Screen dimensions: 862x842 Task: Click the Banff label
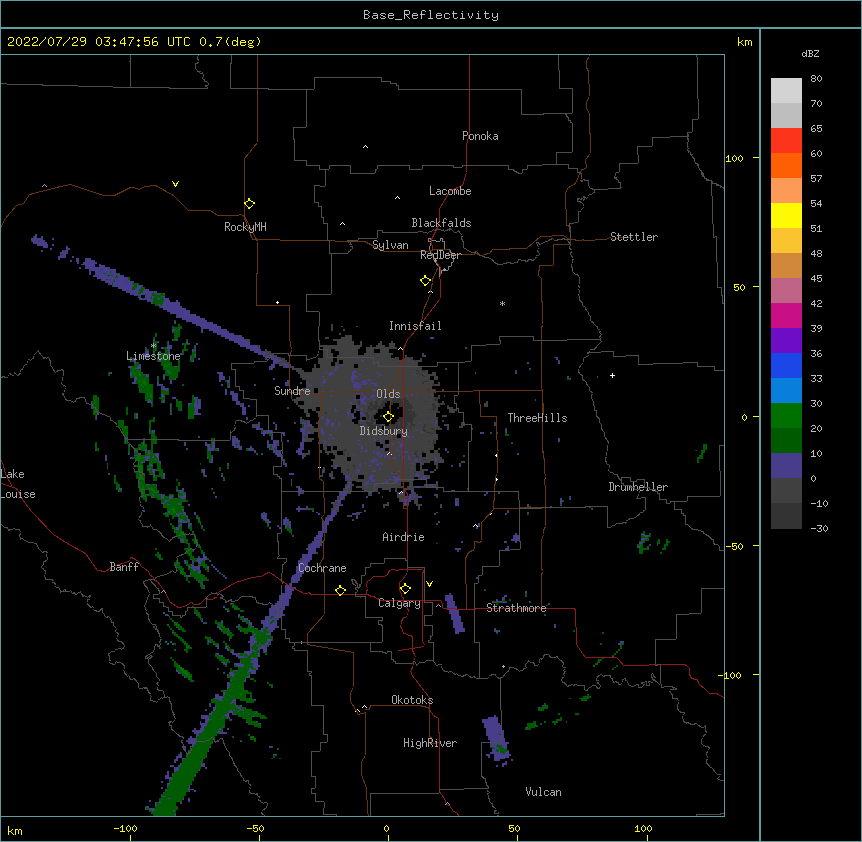pos(124,567)
